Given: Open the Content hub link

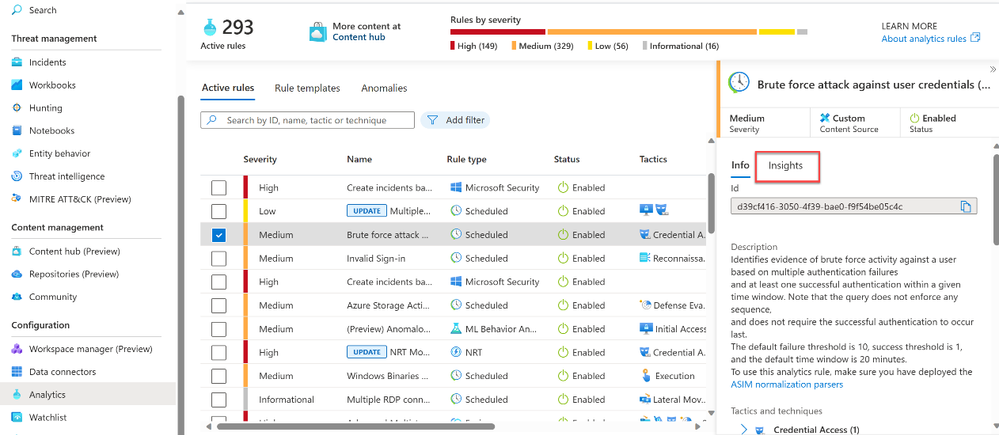Looking at the screenshot, I should tap(359, 37).
